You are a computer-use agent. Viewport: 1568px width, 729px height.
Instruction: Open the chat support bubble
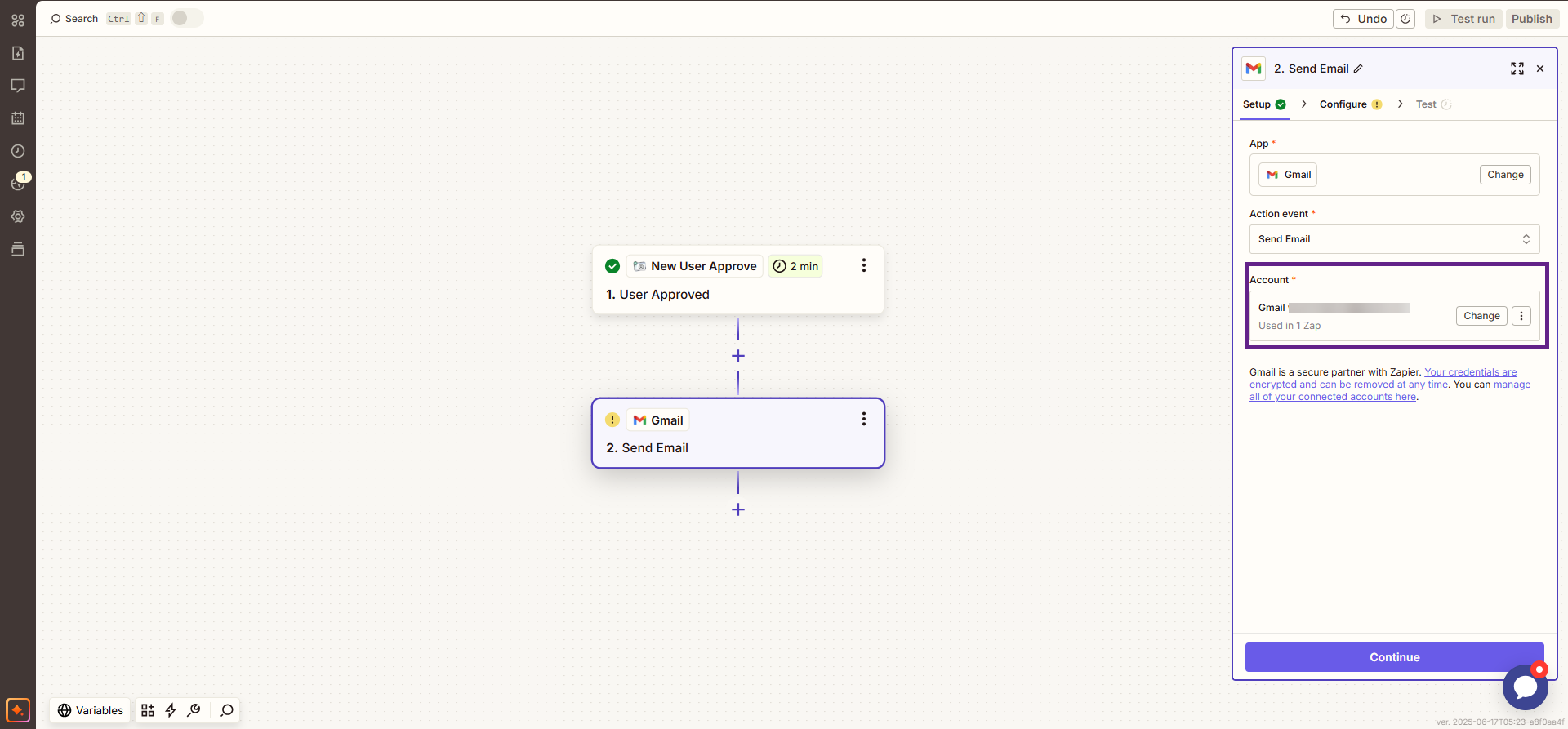tap(1525, 687)
